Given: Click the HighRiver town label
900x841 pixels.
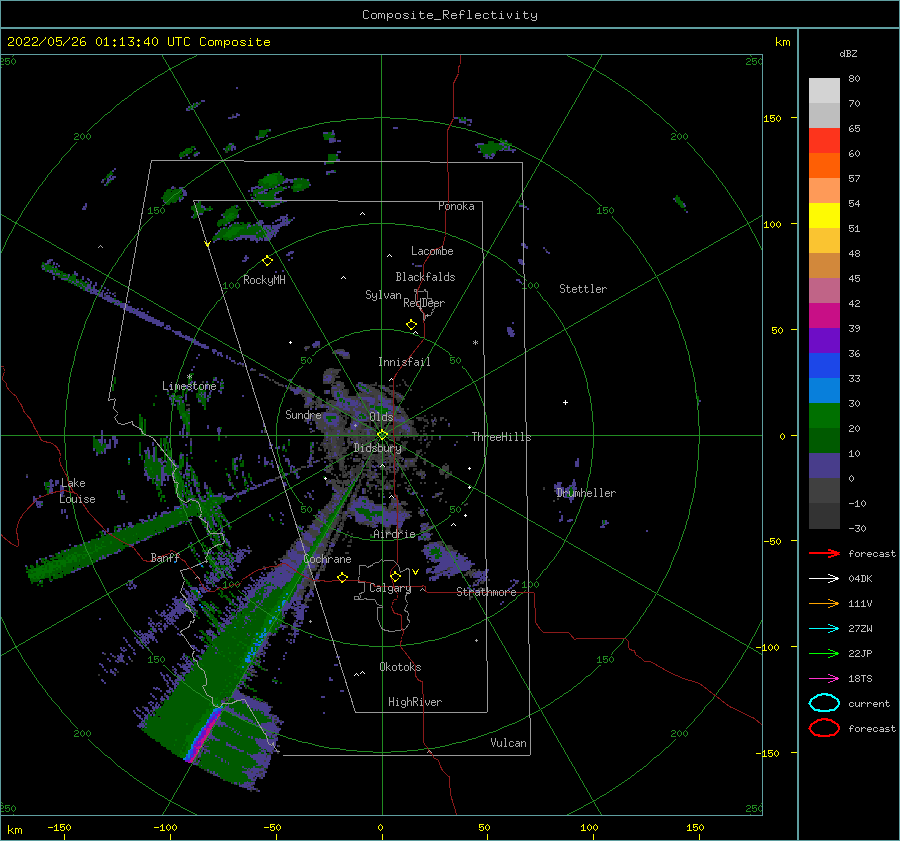Looking at the screenshot, I should point(415,702).
